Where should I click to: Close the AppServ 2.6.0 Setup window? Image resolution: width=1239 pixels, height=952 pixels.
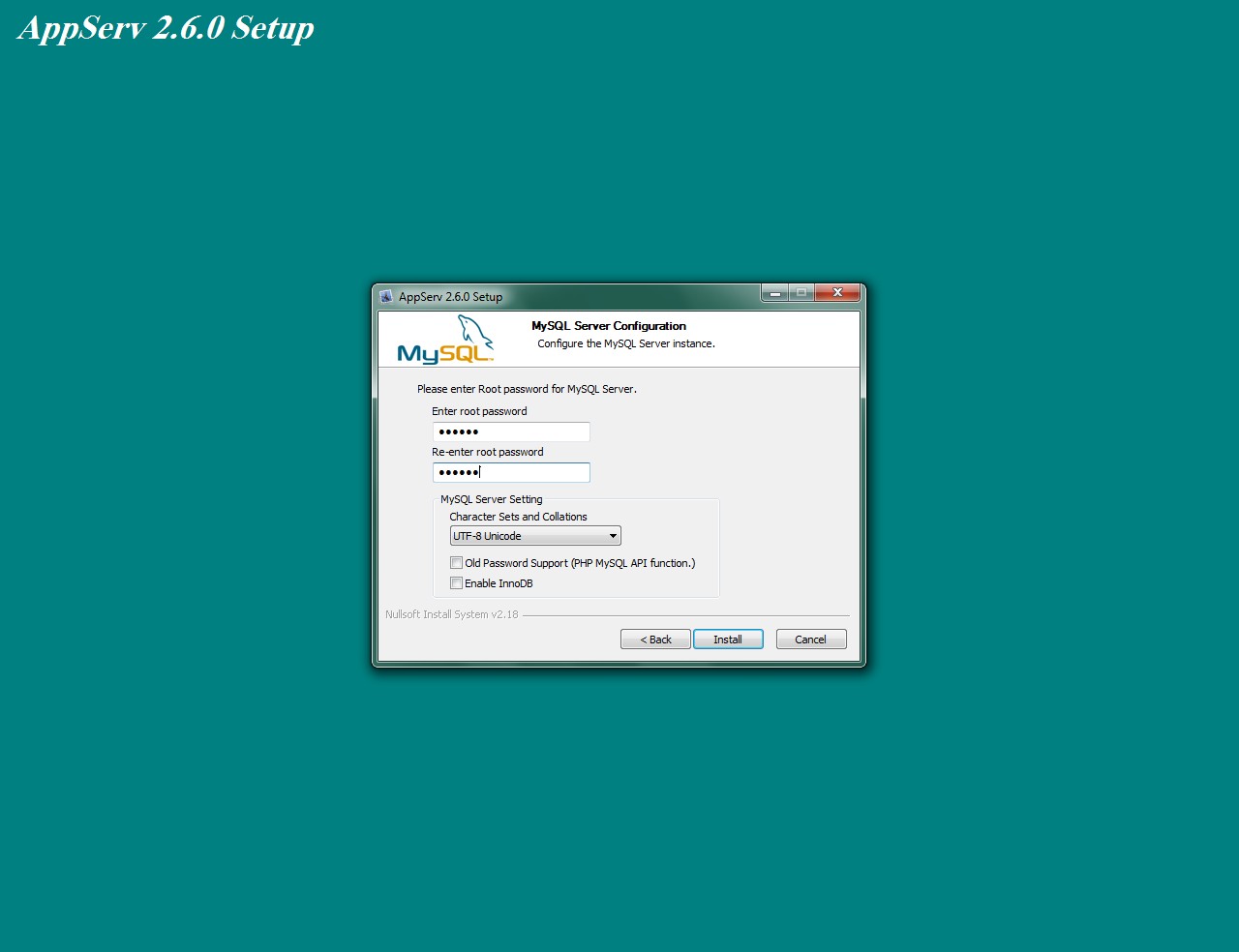coord(837,292)
